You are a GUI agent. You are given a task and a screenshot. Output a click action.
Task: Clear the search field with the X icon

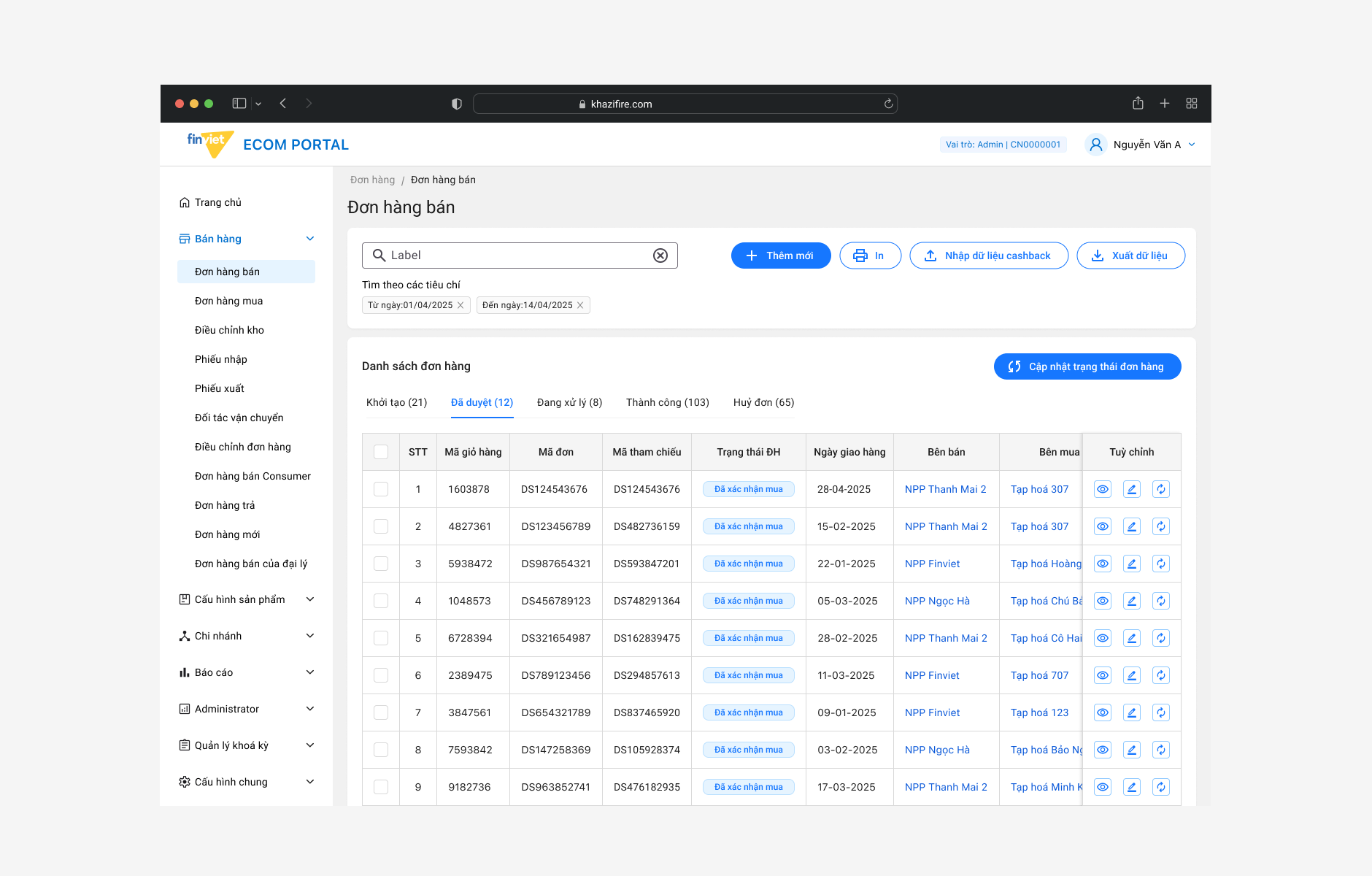660,255
